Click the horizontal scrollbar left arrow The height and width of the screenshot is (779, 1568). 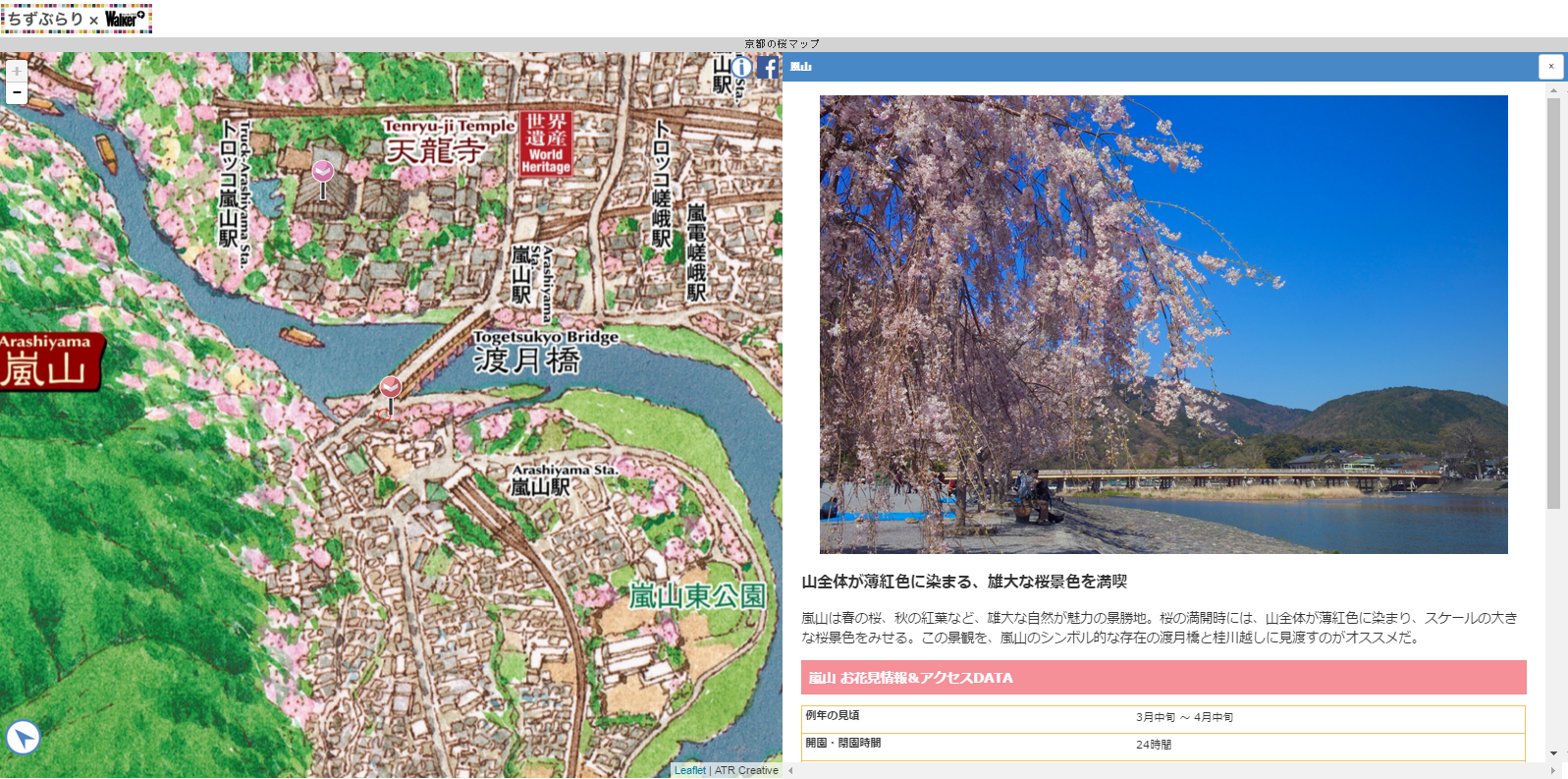(790, 771)
